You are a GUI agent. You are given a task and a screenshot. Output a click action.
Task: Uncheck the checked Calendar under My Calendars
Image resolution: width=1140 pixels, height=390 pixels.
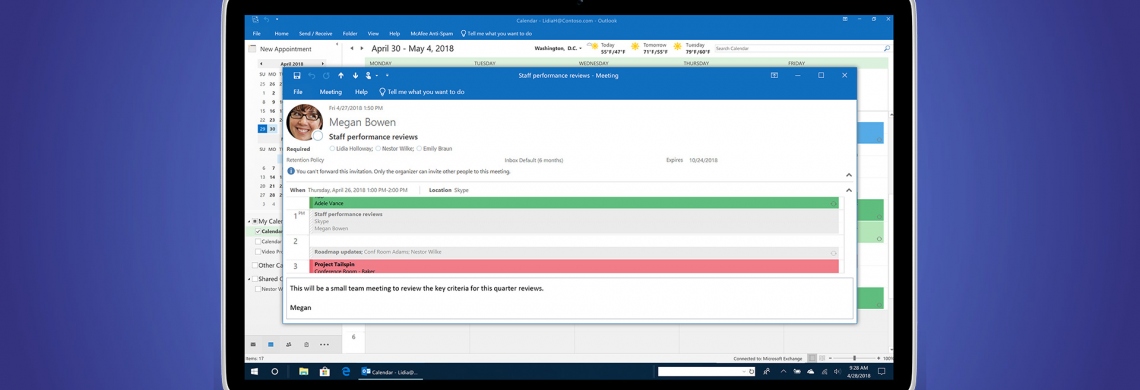coord(258,231)
